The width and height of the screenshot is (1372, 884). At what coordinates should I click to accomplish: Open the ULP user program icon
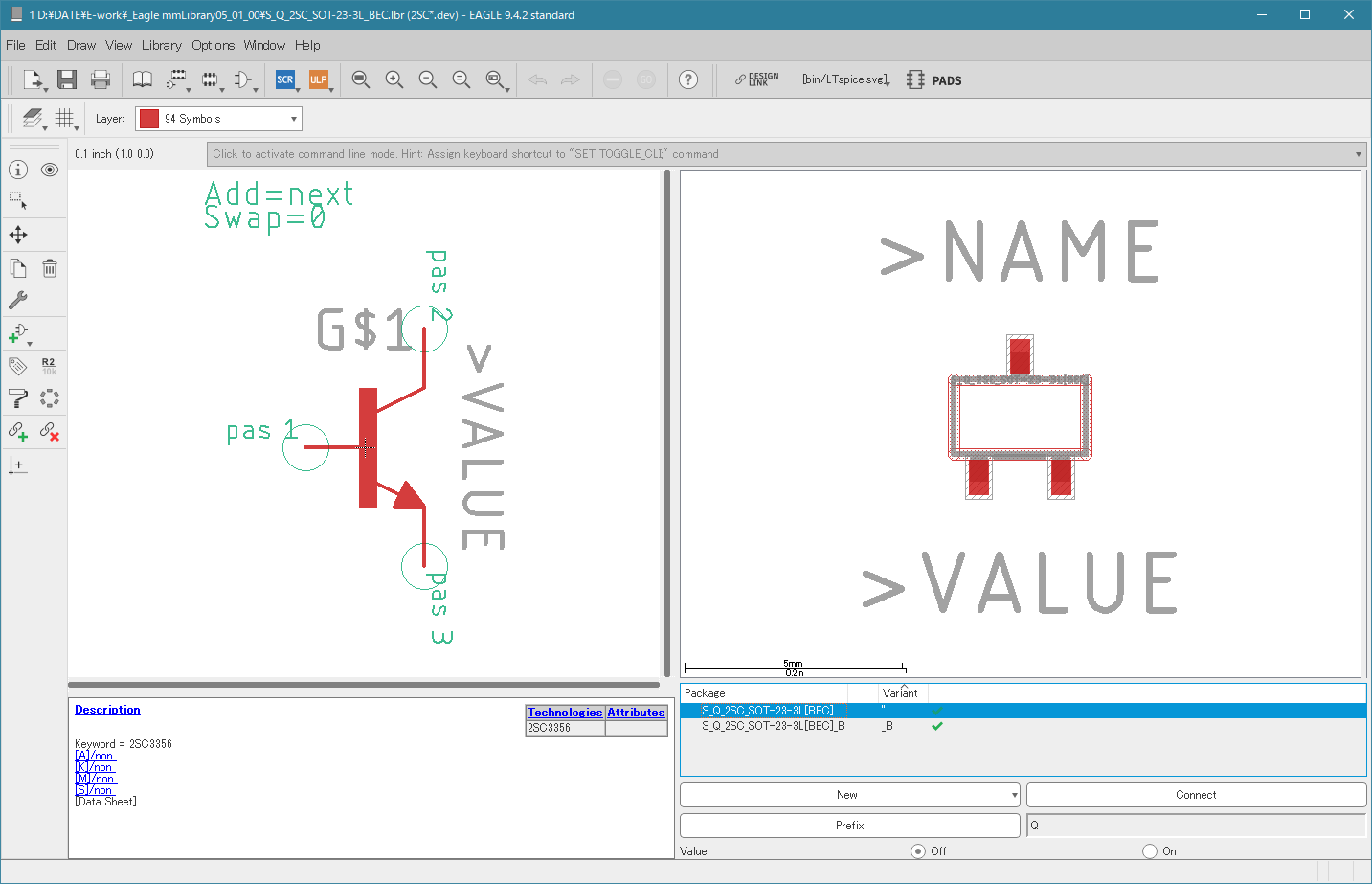[x=319, y=79]
